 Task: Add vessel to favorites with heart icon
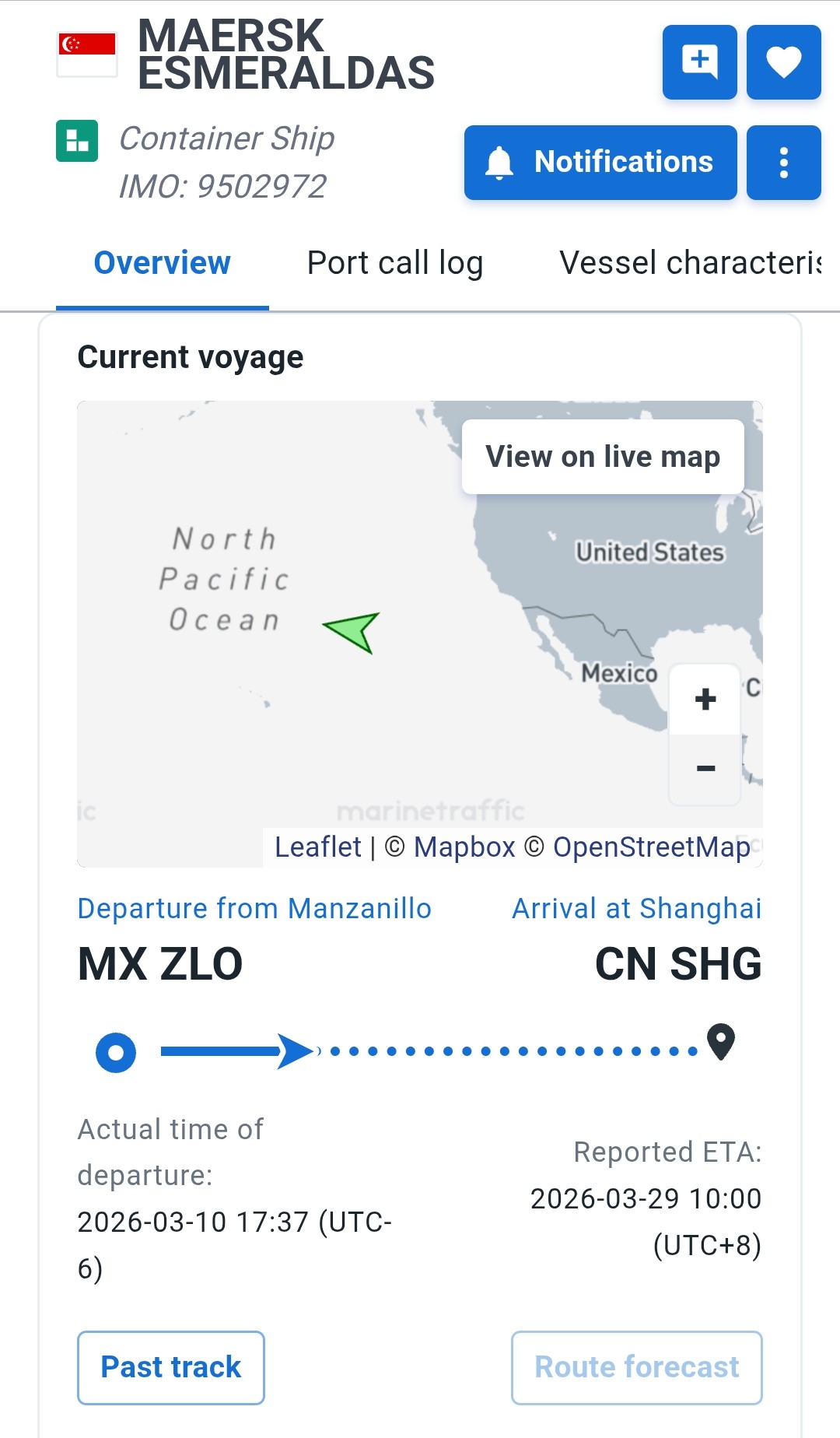[783, 62]
